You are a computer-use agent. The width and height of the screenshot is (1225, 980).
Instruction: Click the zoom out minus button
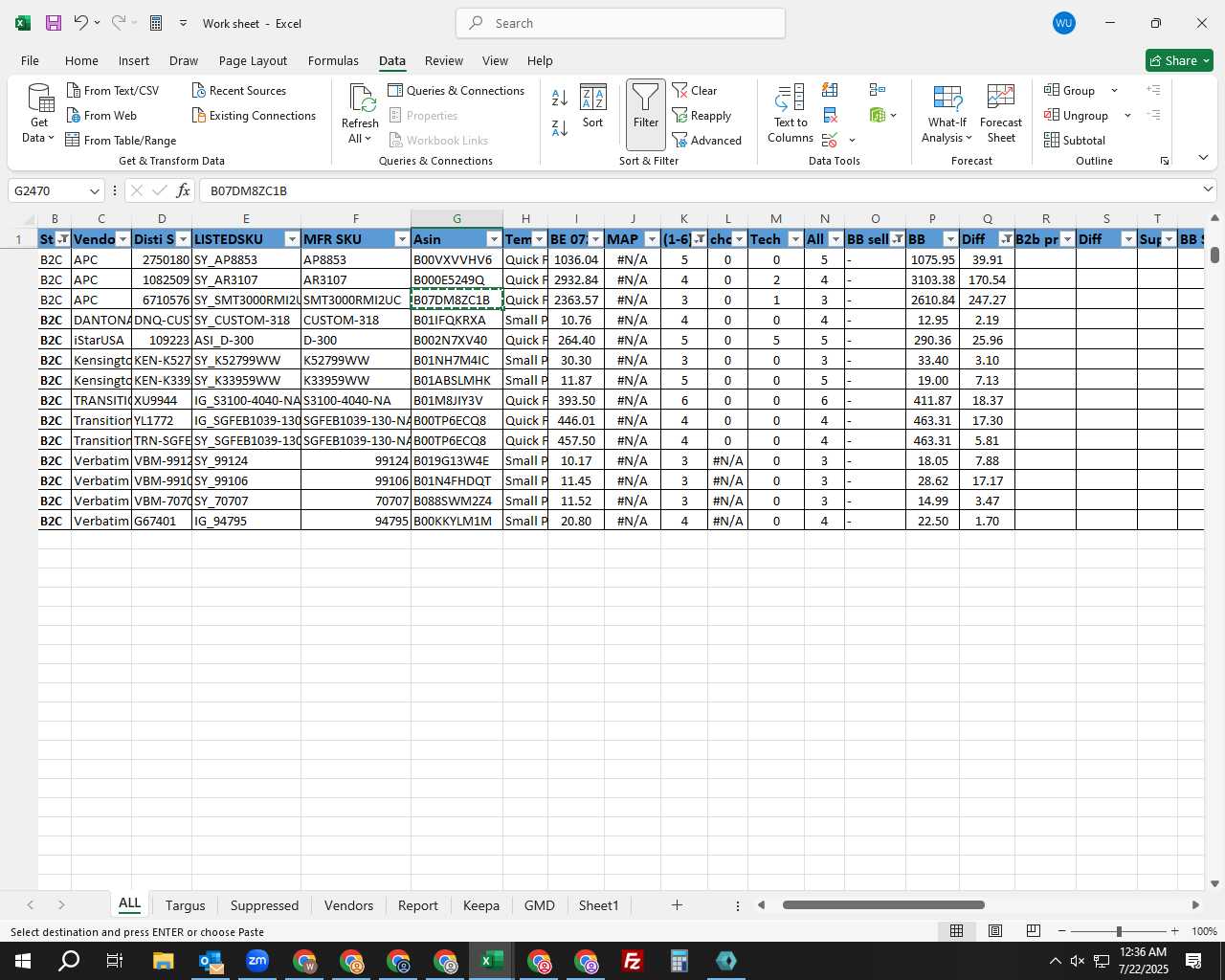[x=1061, y=931]
